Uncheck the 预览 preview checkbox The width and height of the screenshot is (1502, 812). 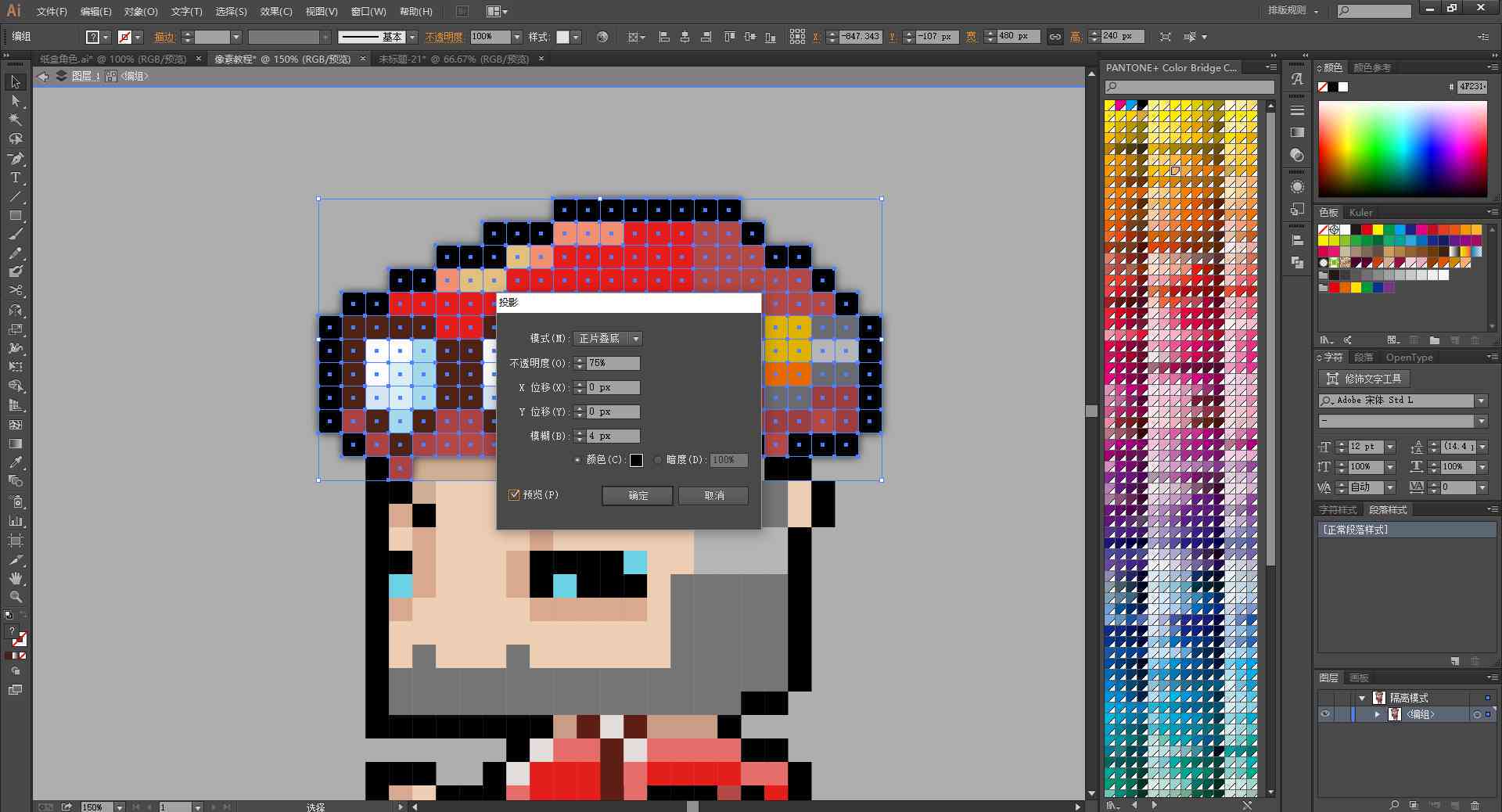pos(514,494)
